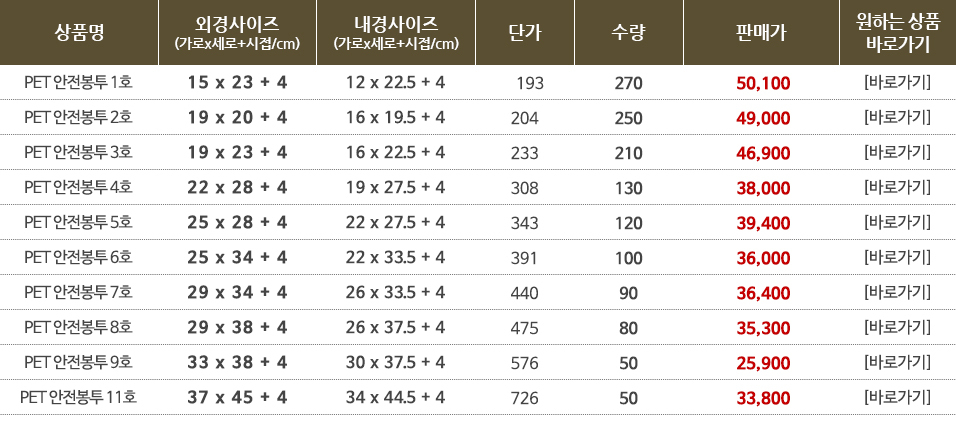956x428 pixels.
Task: Click the 상품명 column header
Action: coord(79,32)
